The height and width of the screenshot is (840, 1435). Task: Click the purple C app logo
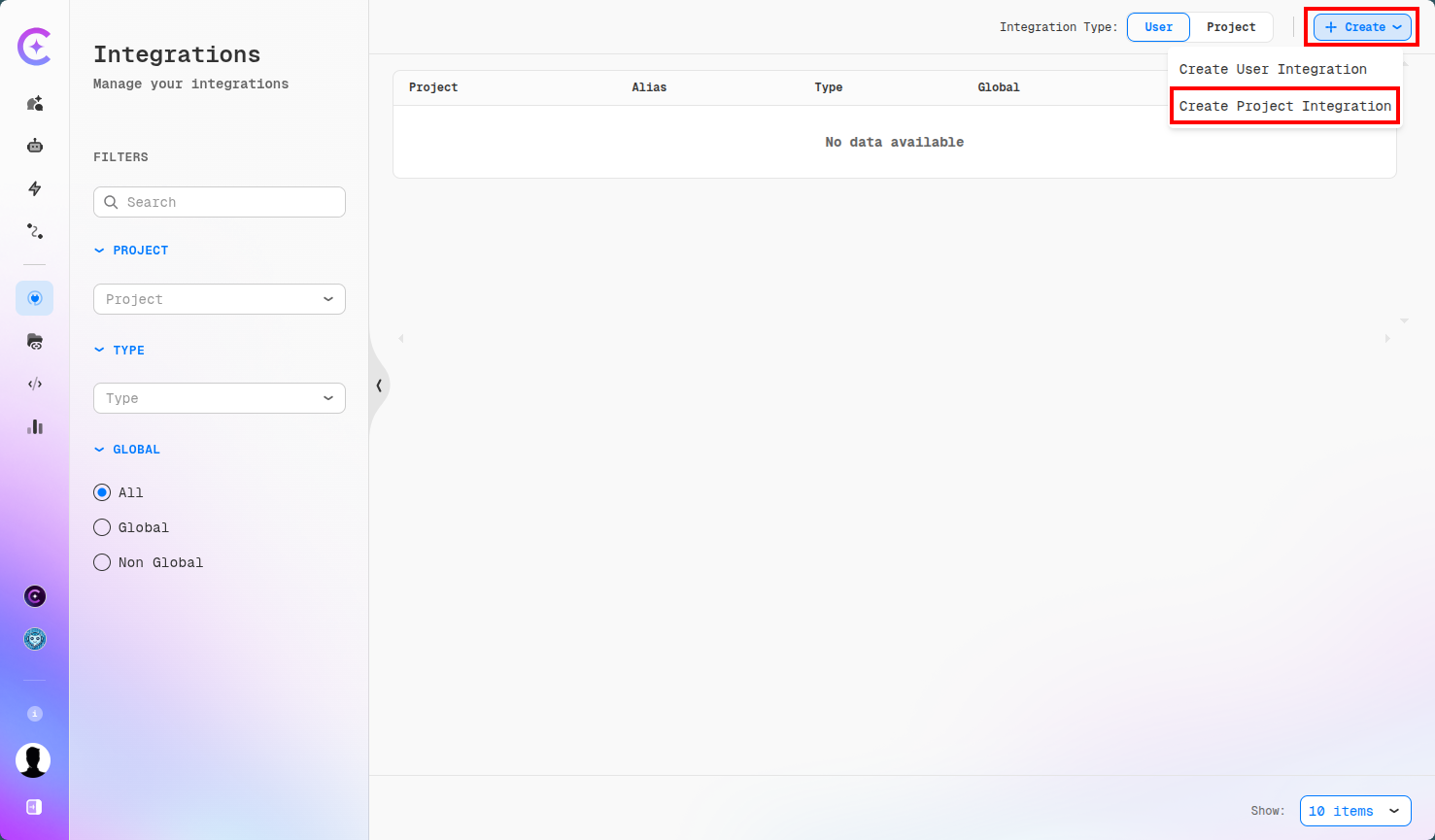tap(35, 47)
